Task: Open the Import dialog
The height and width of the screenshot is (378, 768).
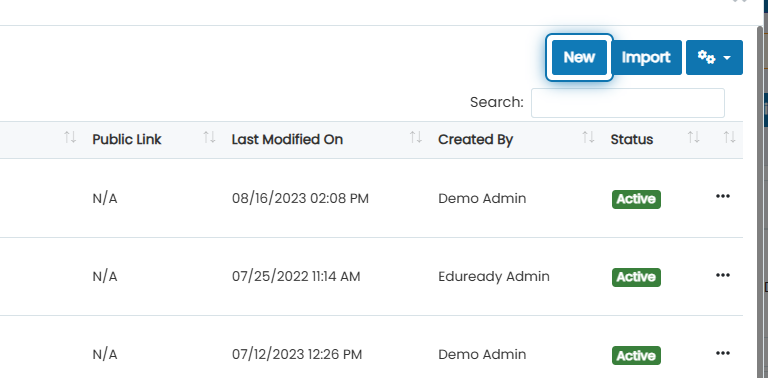Action: [x=646, y=57]
